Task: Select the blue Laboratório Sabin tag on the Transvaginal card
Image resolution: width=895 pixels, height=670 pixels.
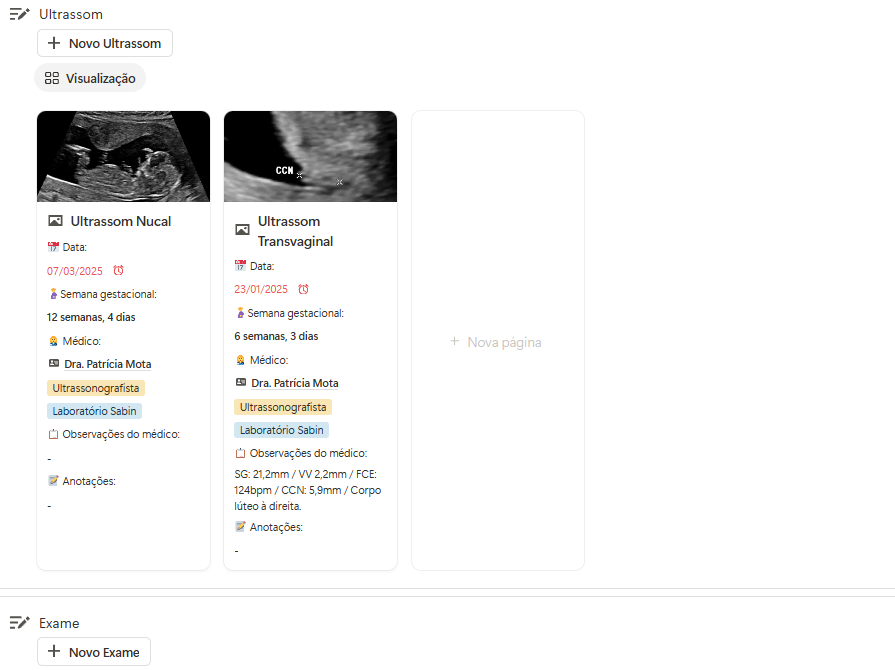Action: click(281, 430)
